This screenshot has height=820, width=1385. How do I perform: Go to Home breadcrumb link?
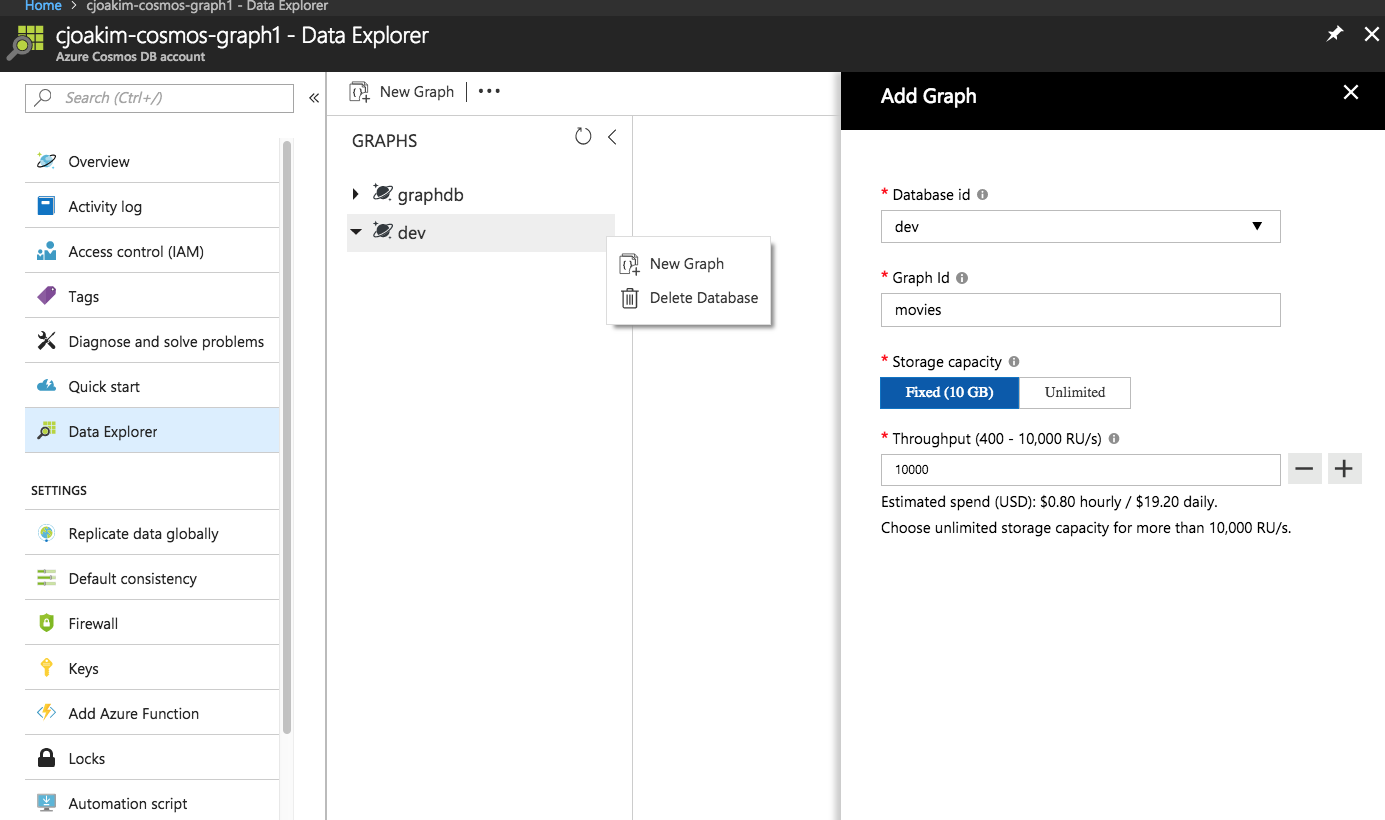tap(43, 6)
